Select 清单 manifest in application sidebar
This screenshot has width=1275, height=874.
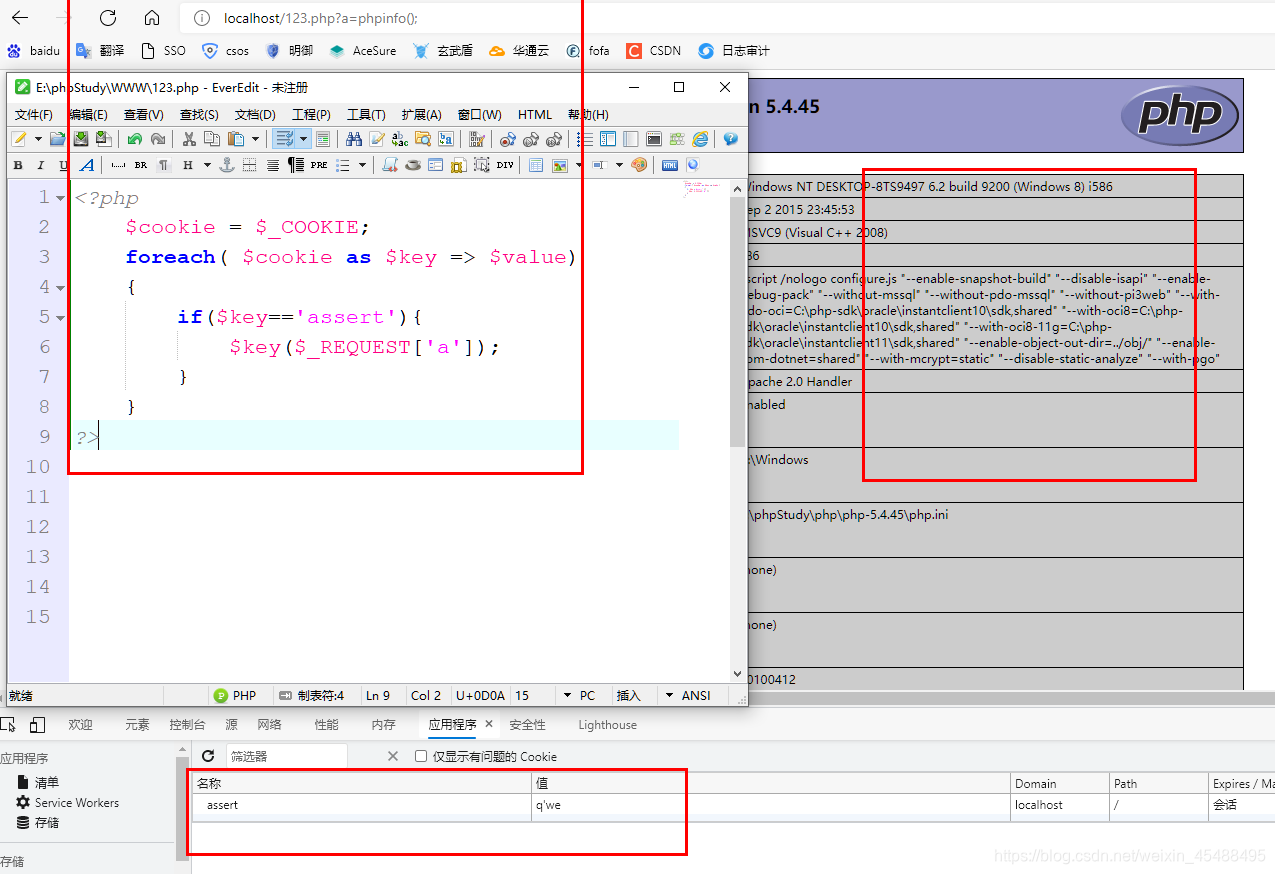(x=38, y=782)
